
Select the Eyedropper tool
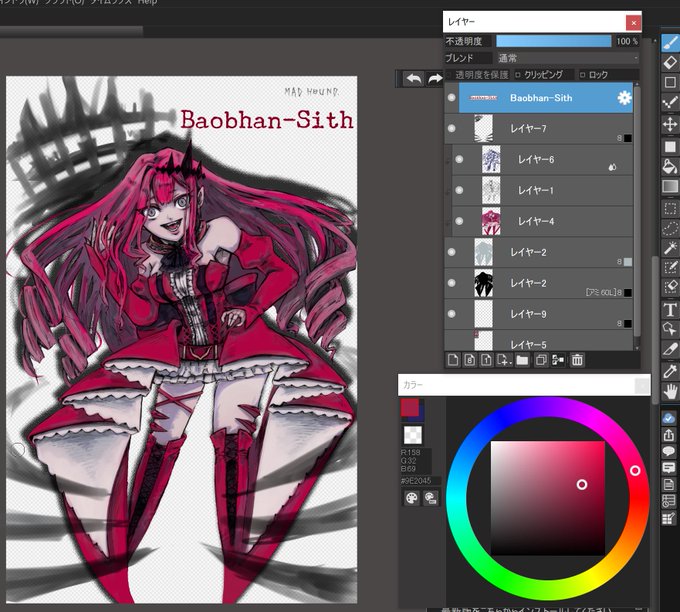(670, 371)
